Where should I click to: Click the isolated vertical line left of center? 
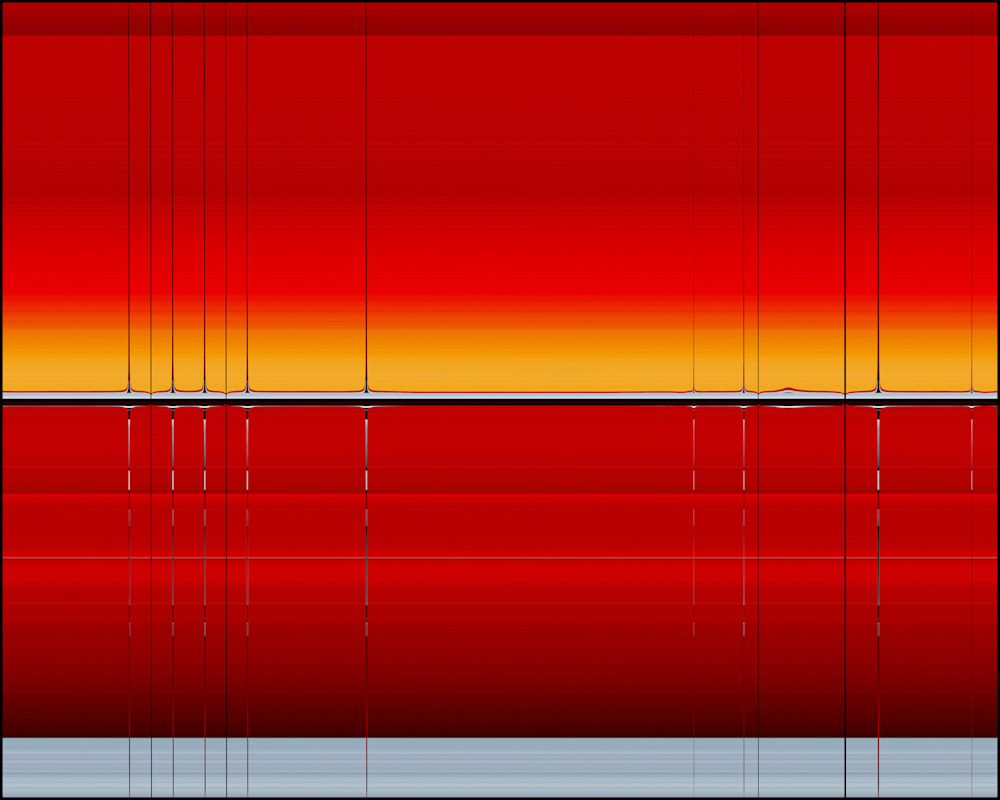[x=366, y=200]
